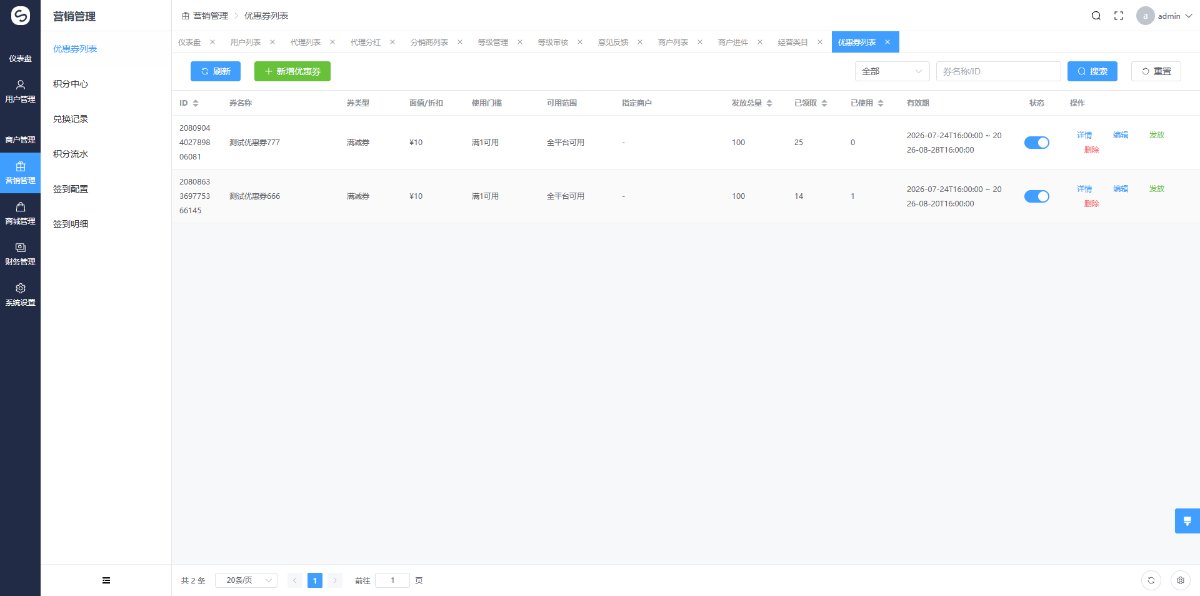The width and height of the screenshot is (1200, 596).
Task: Click the refresh icon at bottom right
Action: (x=1152, y=580)
